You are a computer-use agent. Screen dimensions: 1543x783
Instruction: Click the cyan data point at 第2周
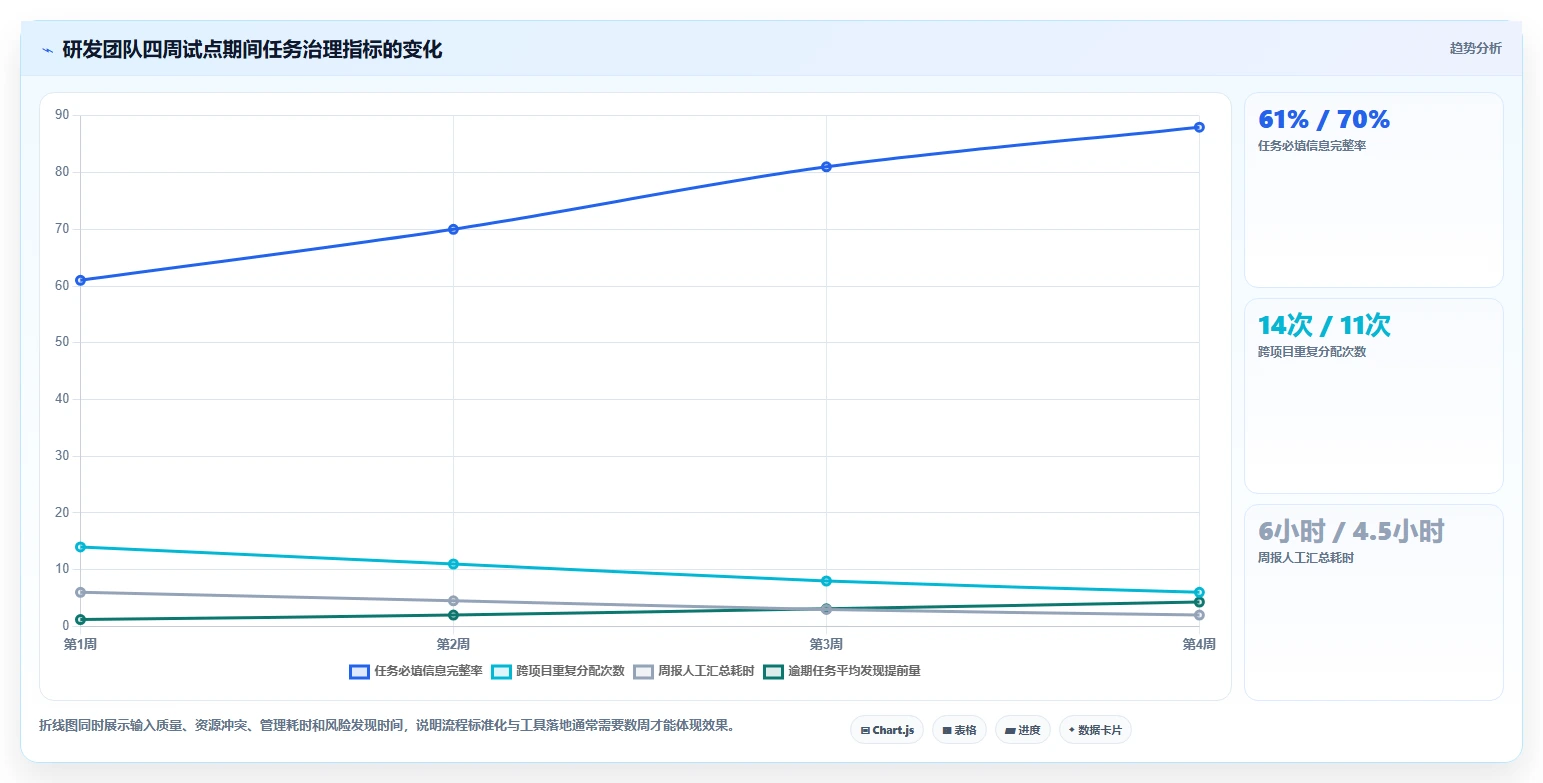pyautogui.click(x=453, y=564)
